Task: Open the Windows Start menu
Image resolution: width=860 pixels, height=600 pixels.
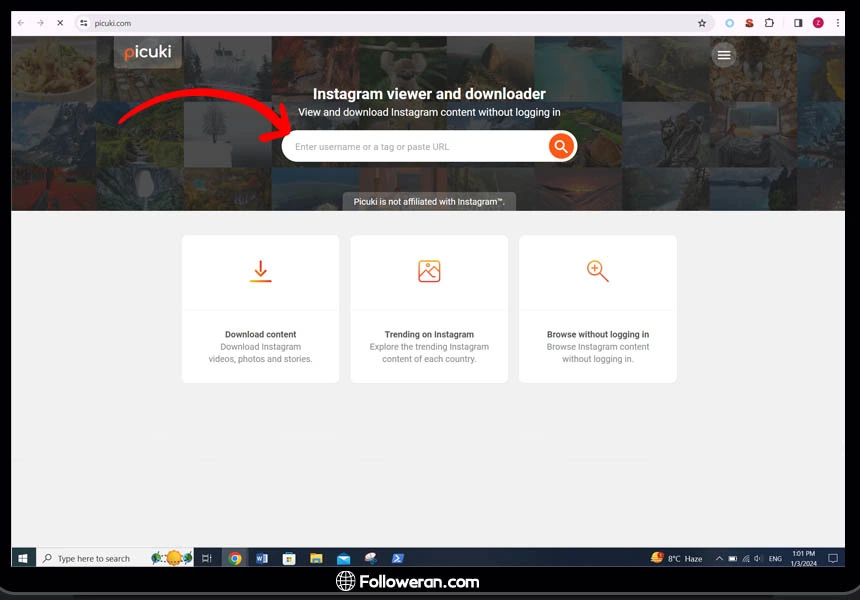Action: (x=23, y=558)
